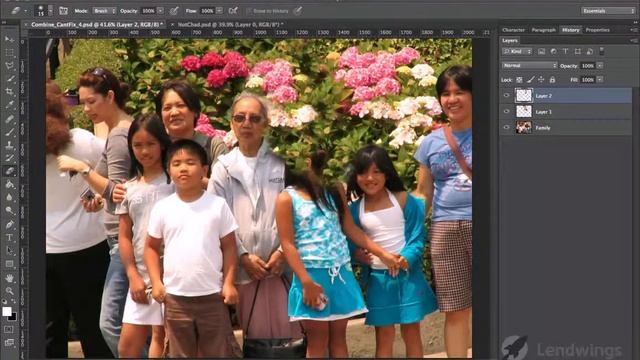Toggle Quick Mask mode

tap(9, 329)
